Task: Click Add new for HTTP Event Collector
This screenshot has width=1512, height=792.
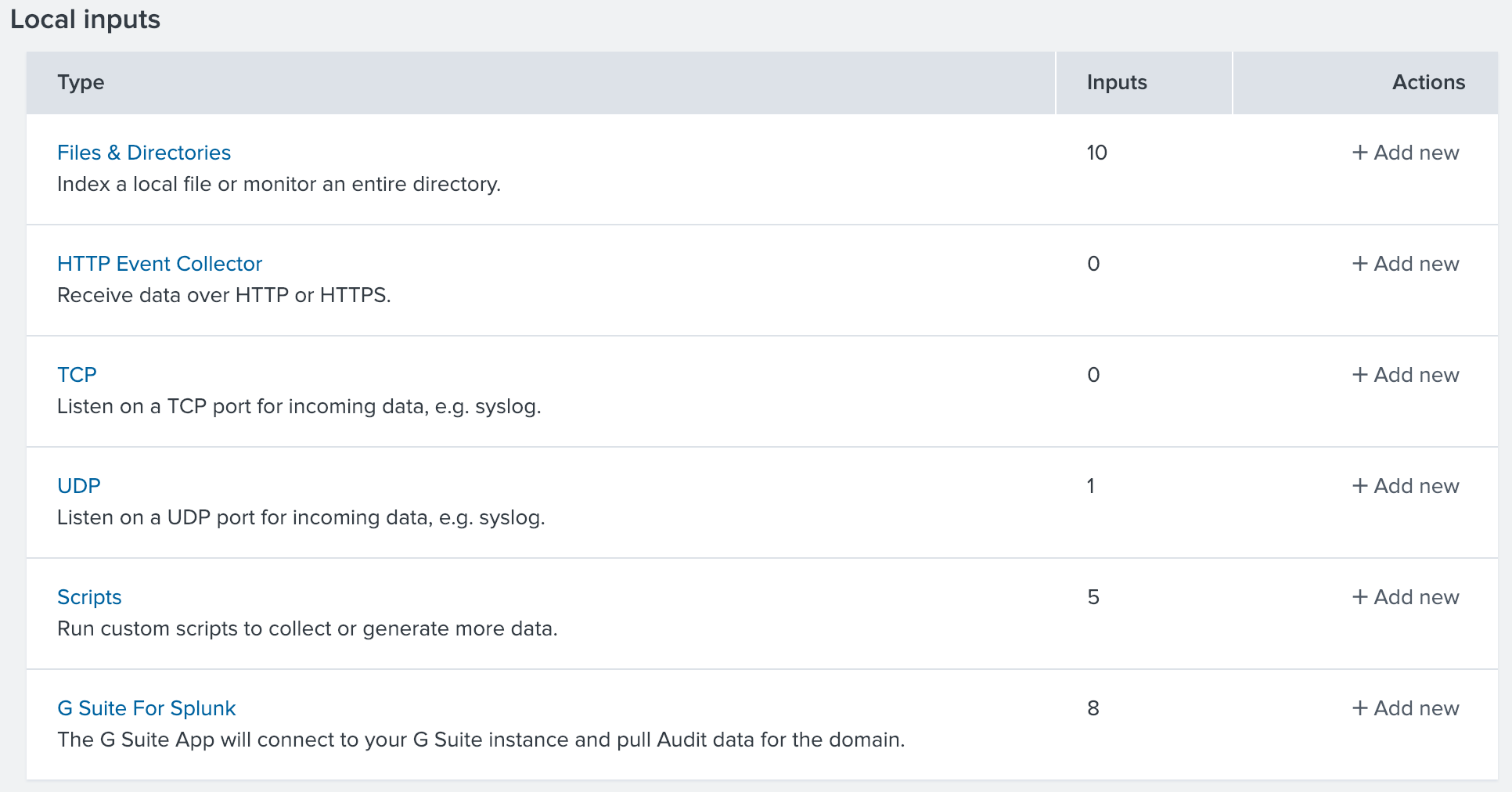Action: 1405,264
